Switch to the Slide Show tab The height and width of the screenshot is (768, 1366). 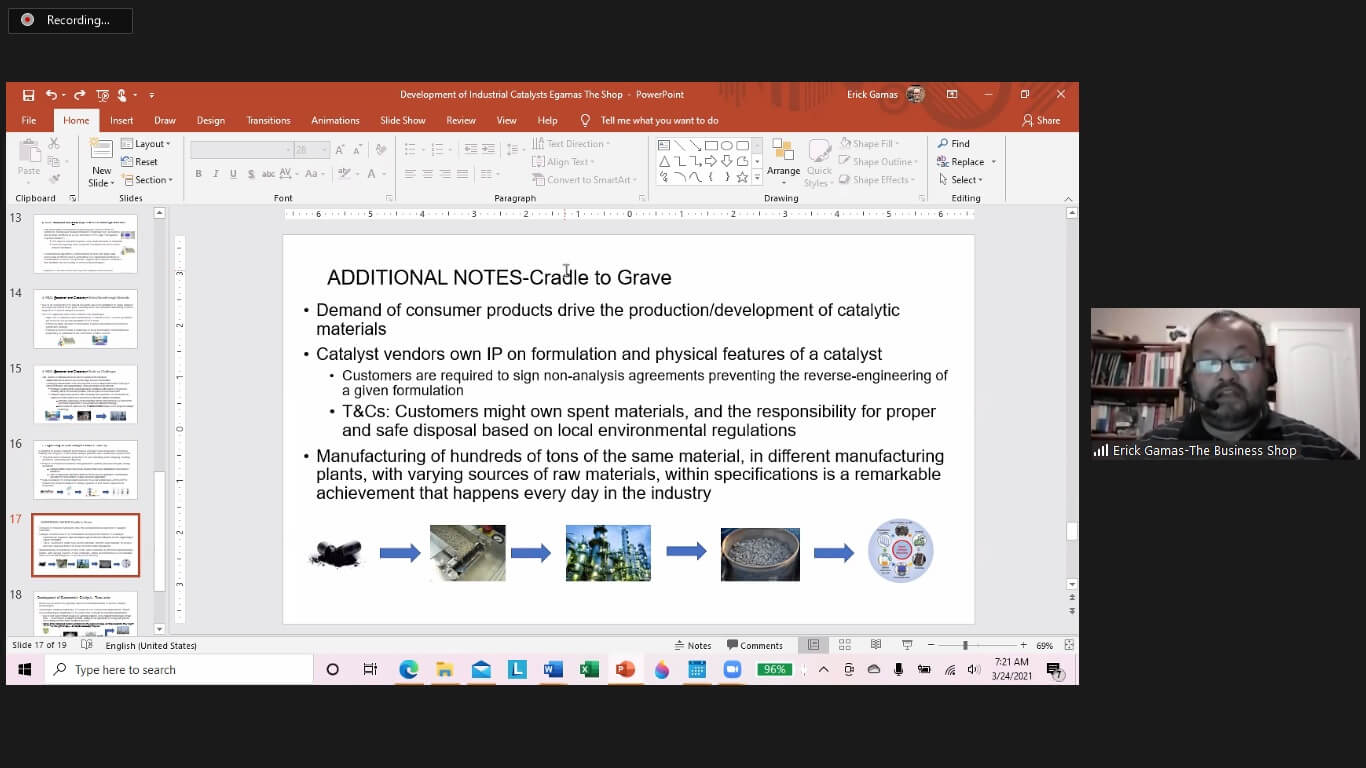402,120
